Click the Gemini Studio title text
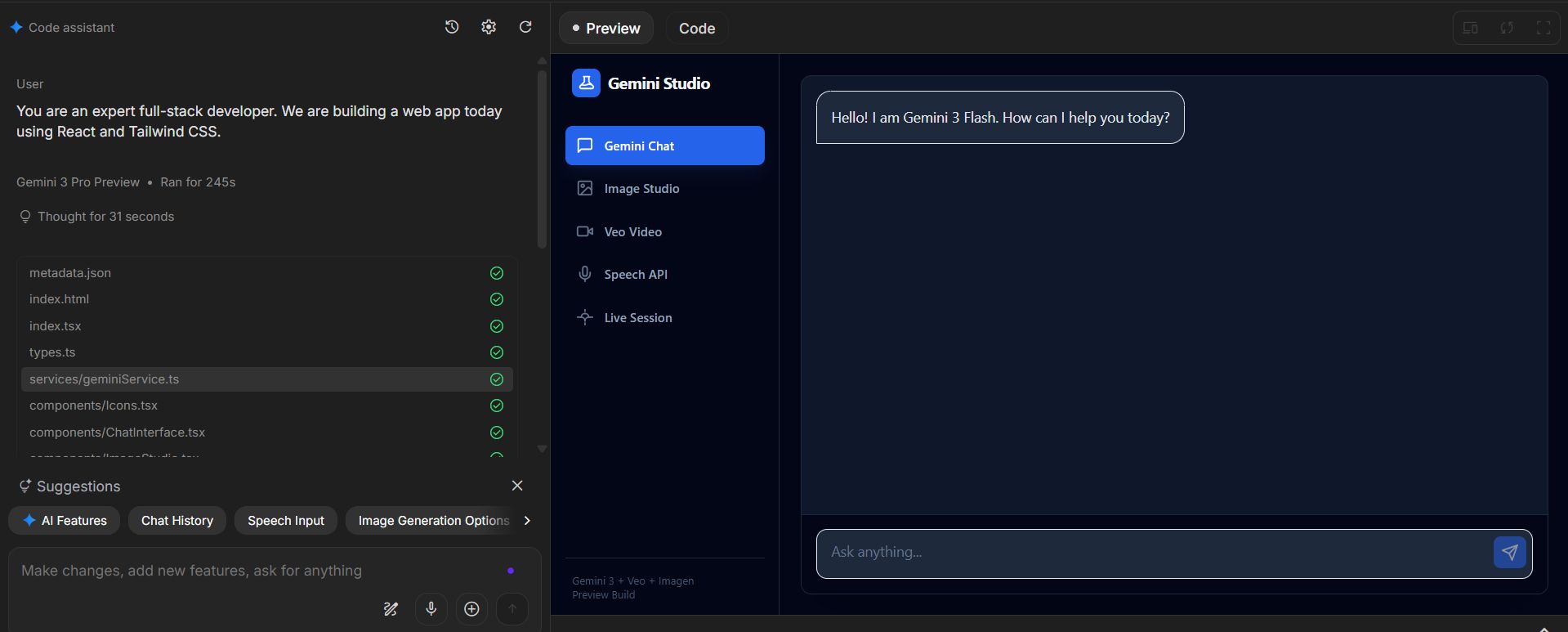The height and width of the screenshot is (632, 1568). [x=659, y=83]
